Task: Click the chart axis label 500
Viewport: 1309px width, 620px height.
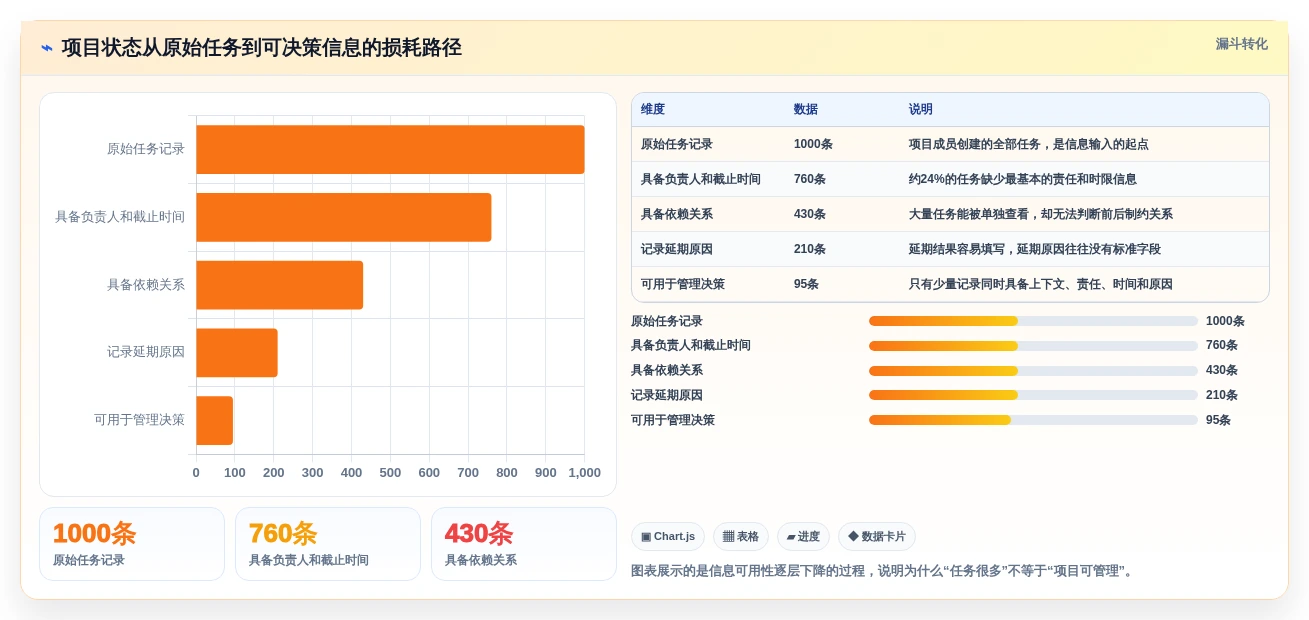Action: [390, 473]
